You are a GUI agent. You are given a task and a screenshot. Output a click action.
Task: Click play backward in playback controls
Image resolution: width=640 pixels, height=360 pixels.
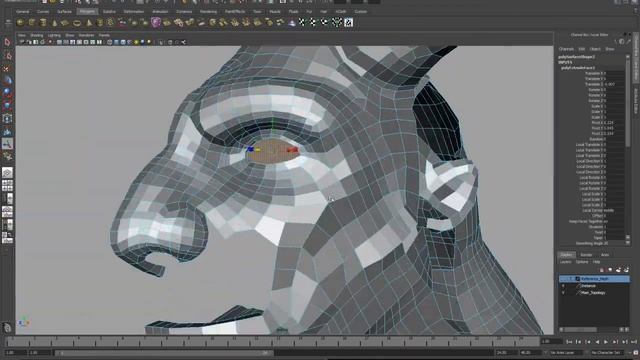597,342
